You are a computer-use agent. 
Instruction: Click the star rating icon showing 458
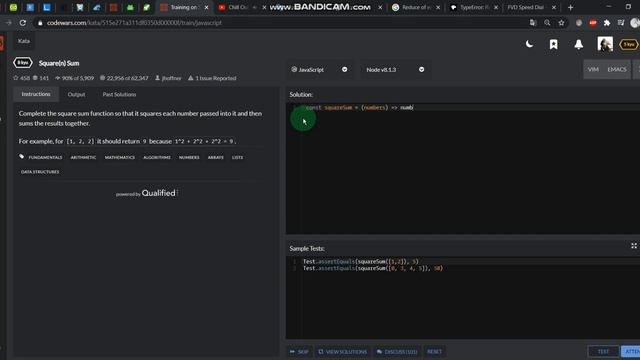(21, 78)
